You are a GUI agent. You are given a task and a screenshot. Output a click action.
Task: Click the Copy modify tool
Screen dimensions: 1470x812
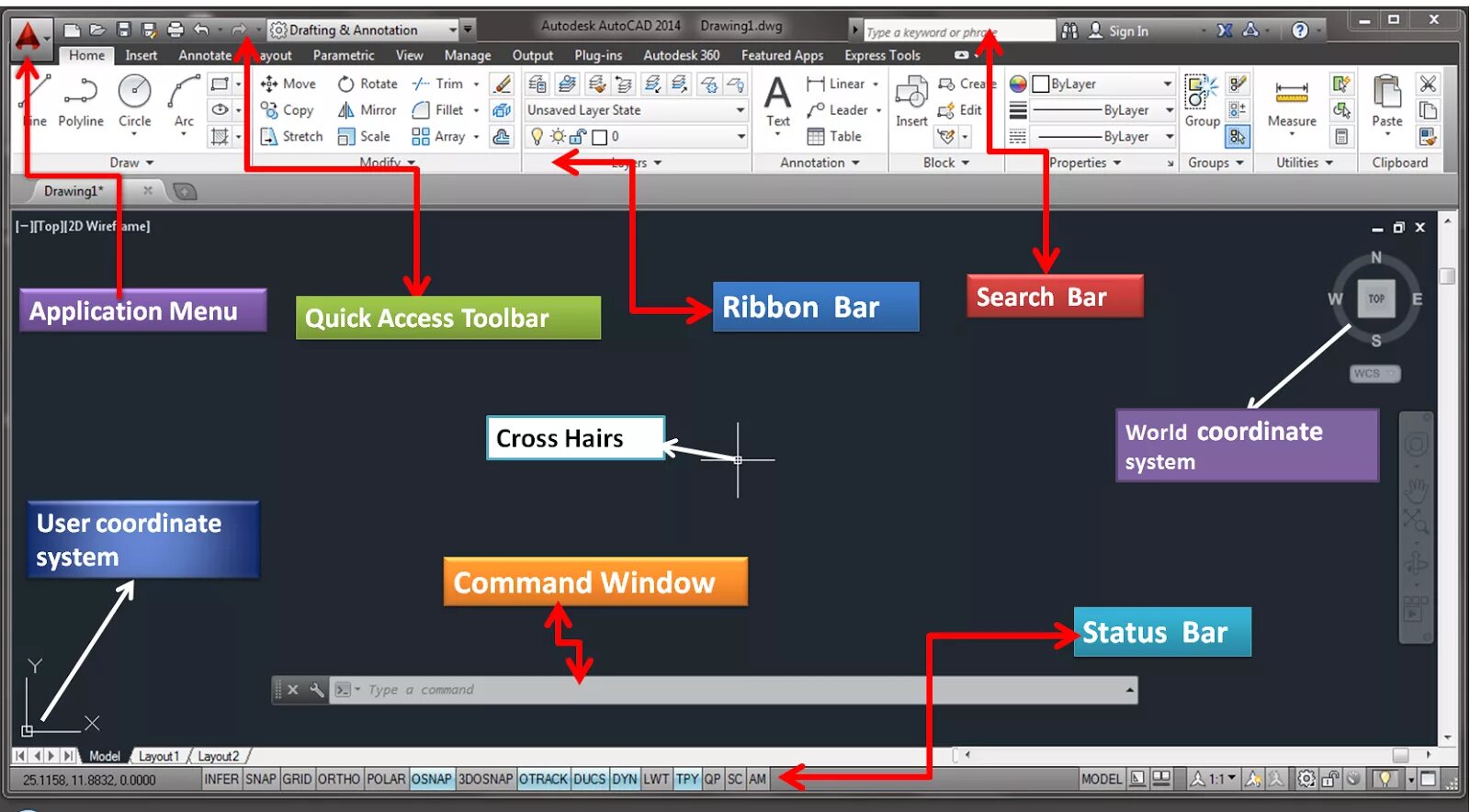[288, 110]
